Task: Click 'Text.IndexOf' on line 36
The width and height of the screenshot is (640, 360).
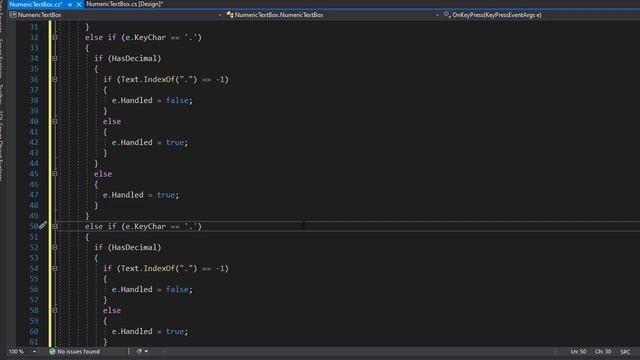Action: click(148, 80)
